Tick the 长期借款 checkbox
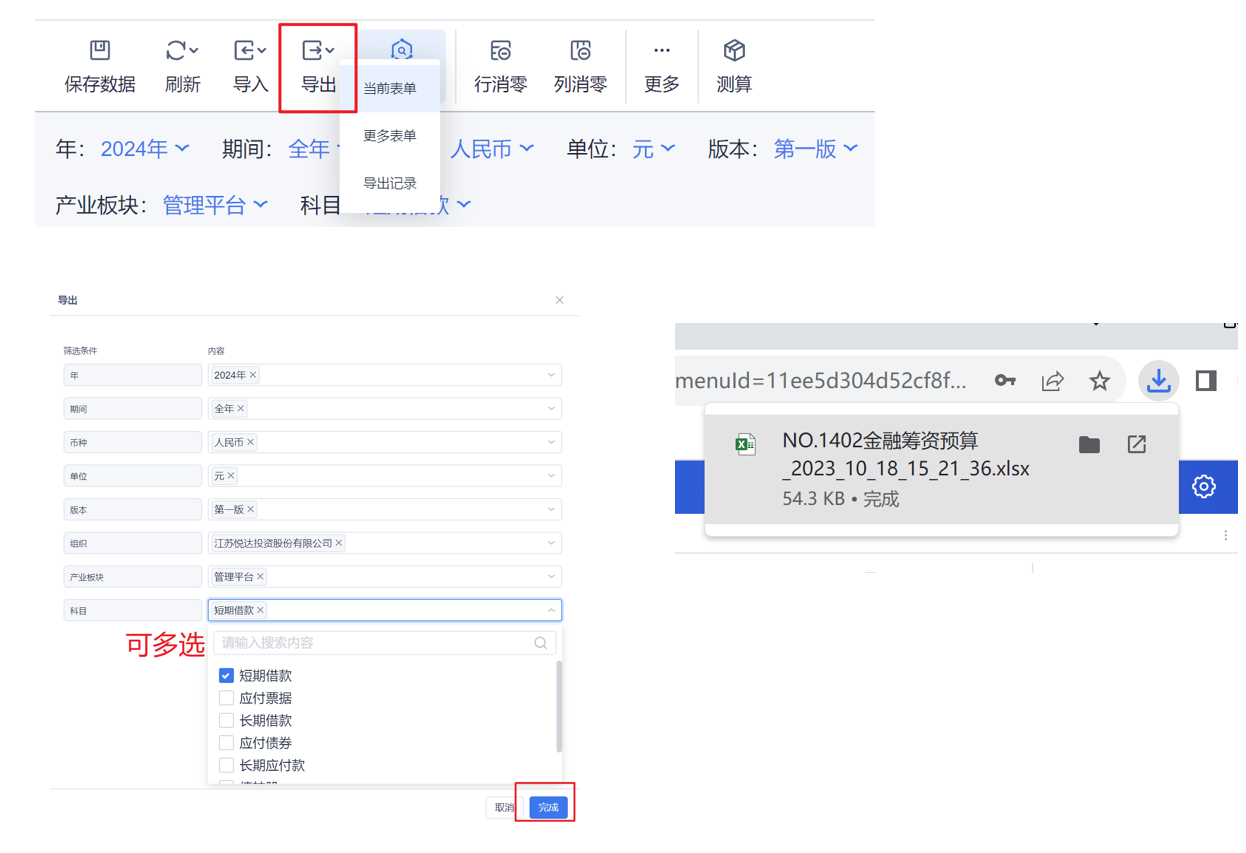The image size is (1246, 853). (227, 720)
